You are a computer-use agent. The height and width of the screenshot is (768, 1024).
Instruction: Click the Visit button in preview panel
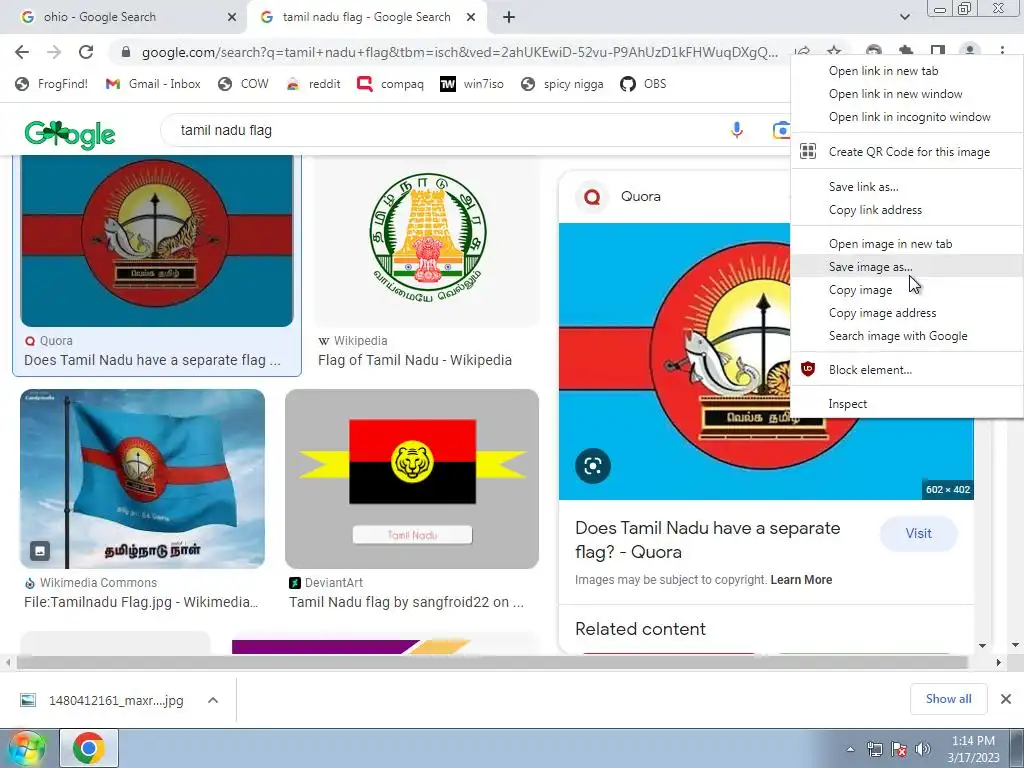(918, 534)
